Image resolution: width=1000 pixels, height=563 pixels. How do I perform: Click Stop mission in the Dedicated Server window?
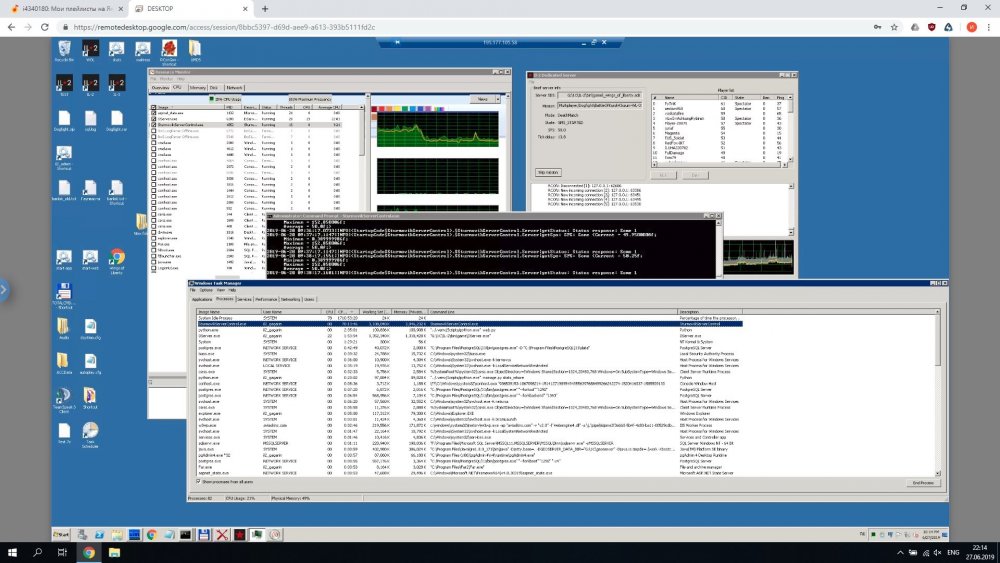pyautogui.click(x=547, y=172)
